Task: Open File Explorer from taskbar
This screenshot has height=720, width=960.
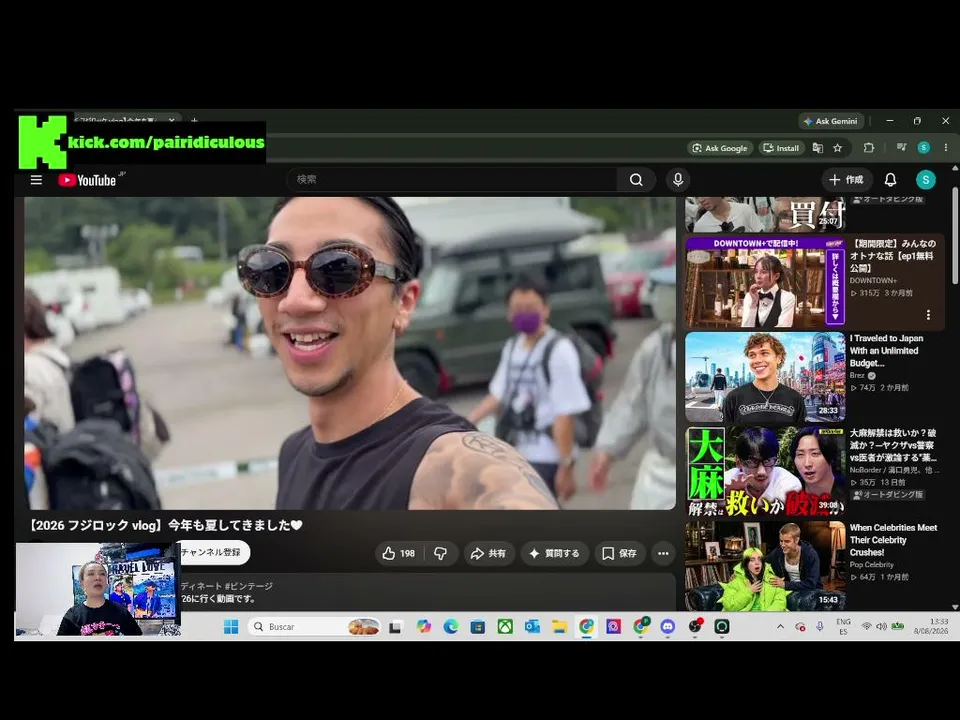Action: (560, 626)
